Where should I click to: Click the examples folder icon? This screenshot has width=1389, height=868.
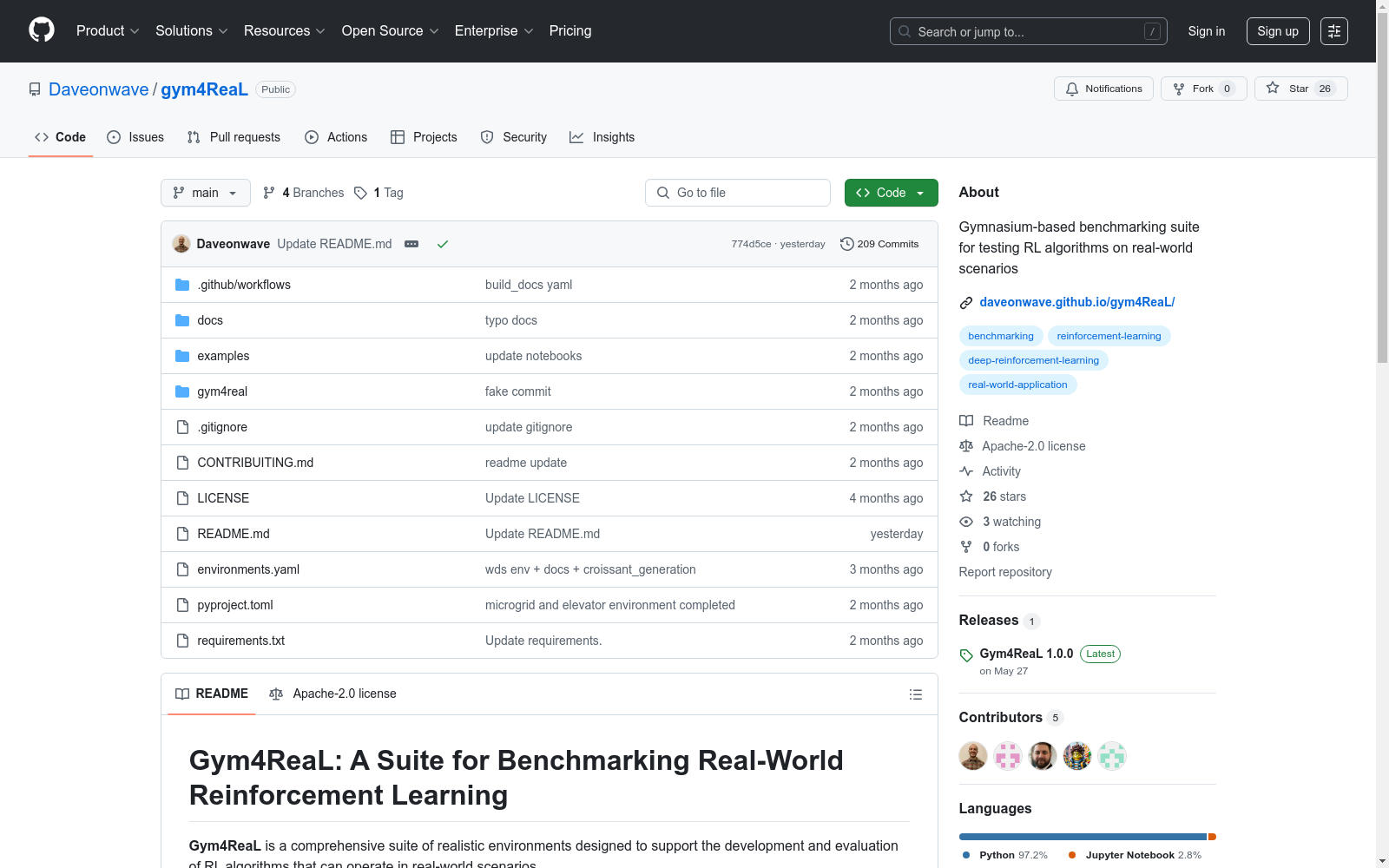[182, 356]
